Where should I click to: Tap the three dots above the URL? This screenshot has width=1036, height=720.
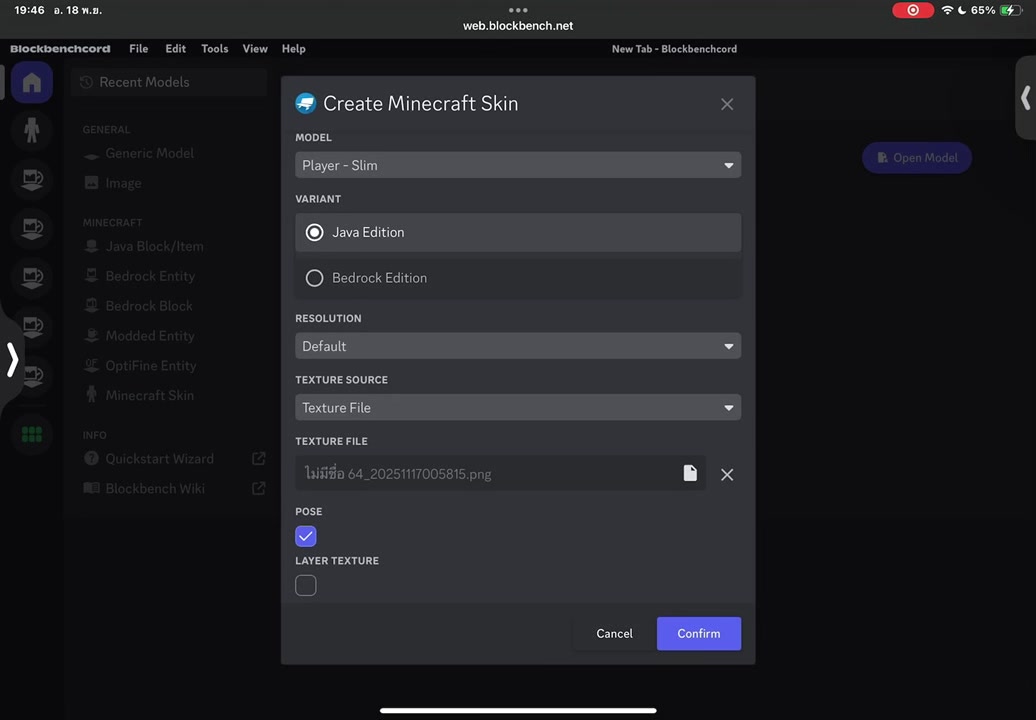pos(518,10)
